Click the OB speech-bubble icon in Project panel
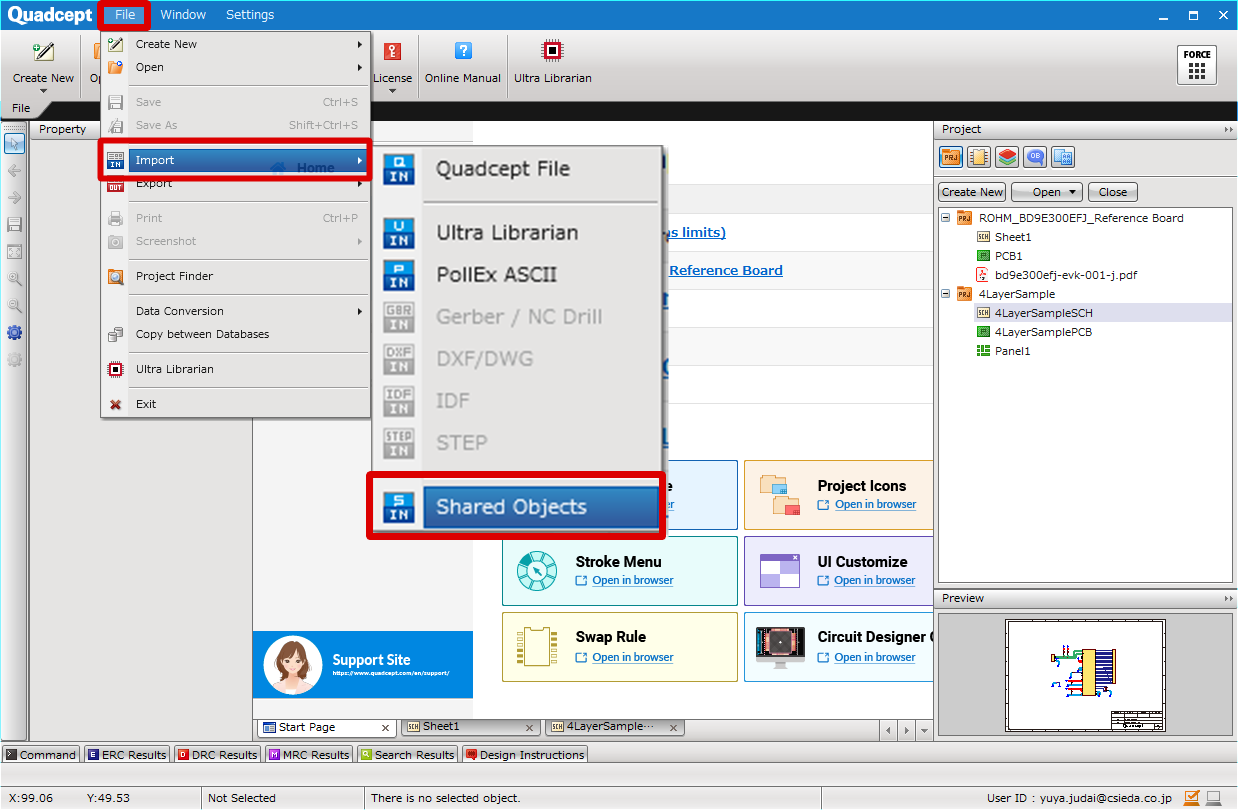1238x810 pixels. pyautogui.click(x=1034, y=157)
